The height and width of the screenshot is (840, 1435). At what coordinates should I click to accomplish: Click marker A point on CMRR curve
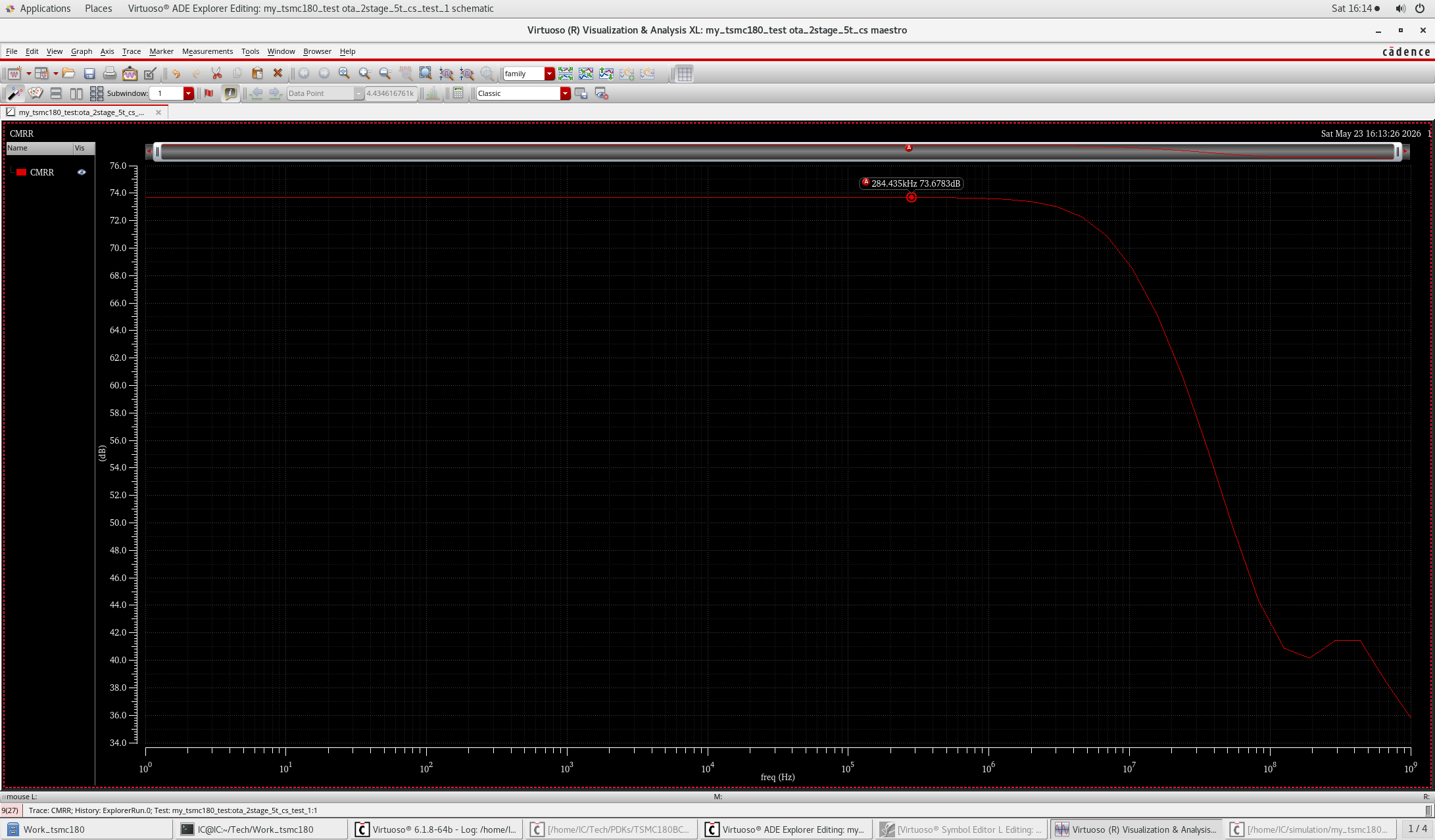[x=912, y=197]
